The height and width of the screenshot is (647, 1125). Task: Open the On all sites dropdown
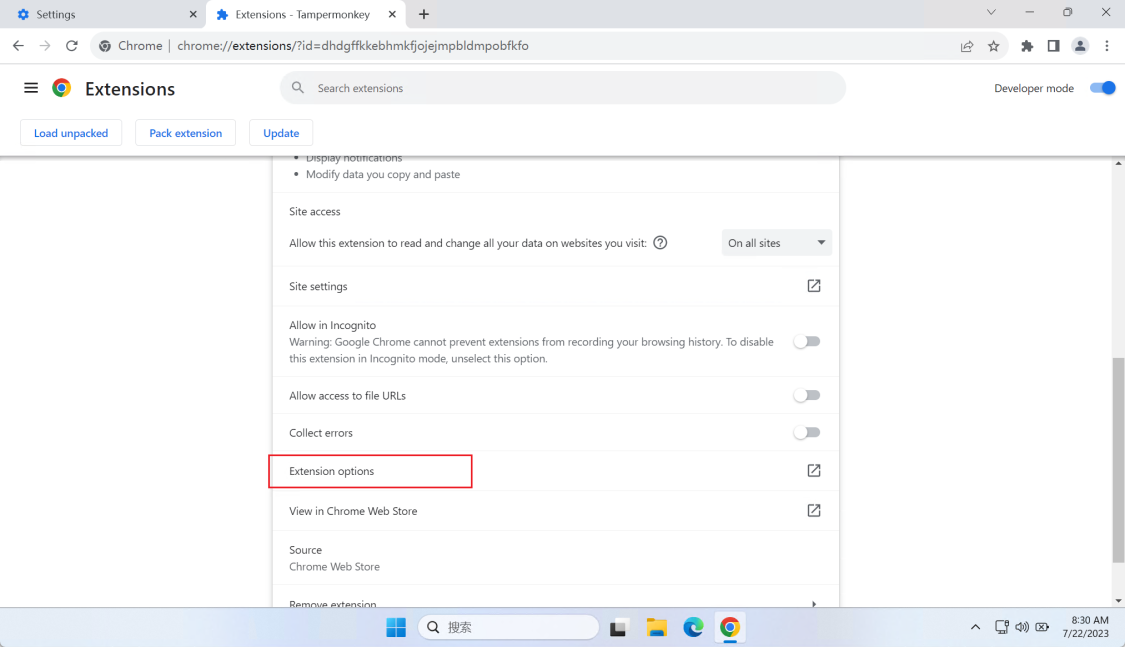tap(776, 242)
